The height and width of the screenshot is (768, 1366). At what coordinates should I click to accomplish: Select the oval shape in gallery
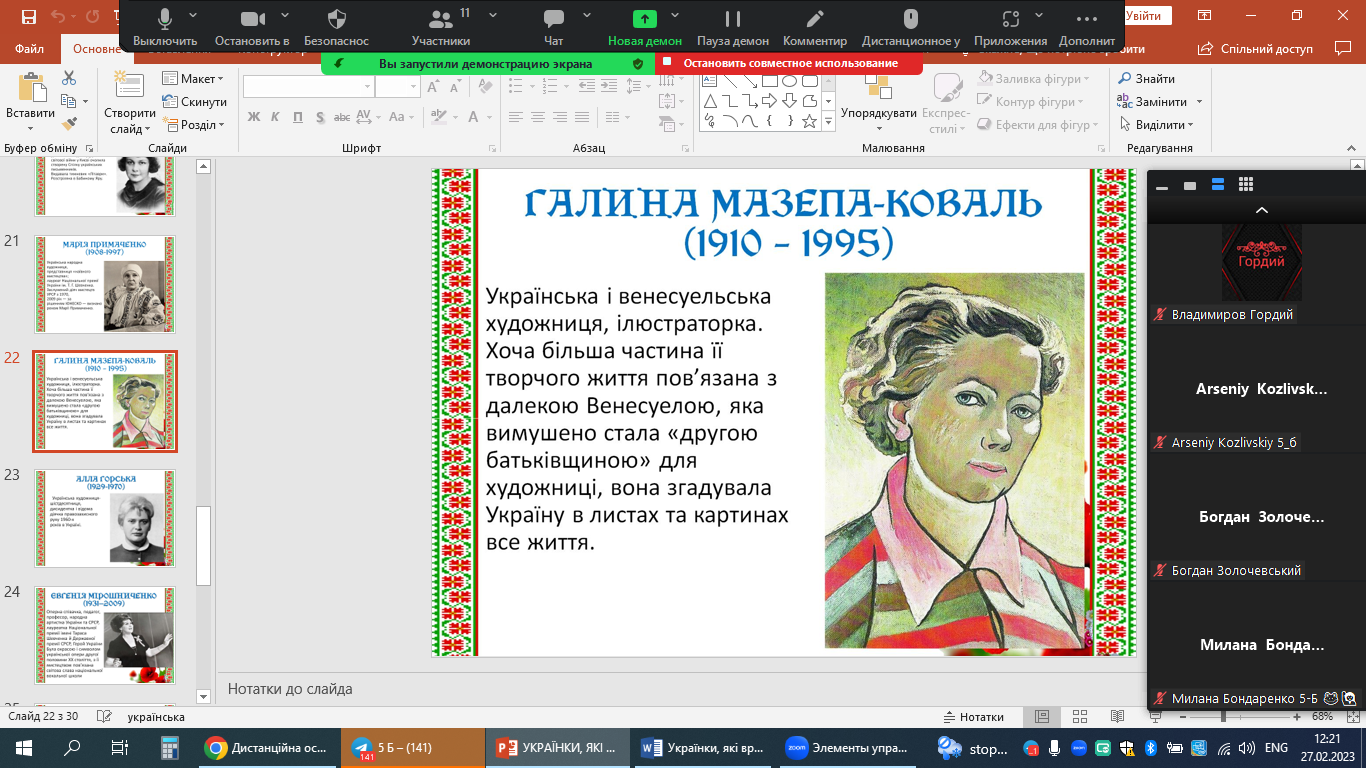point(789,80)
